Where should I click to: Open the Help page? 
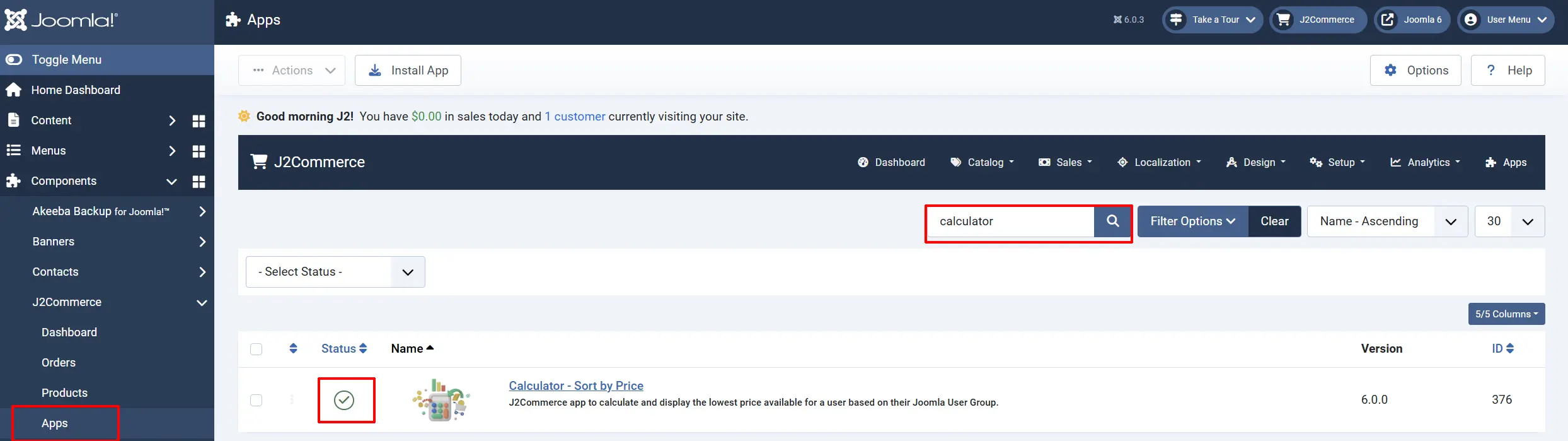(1508, 70)
